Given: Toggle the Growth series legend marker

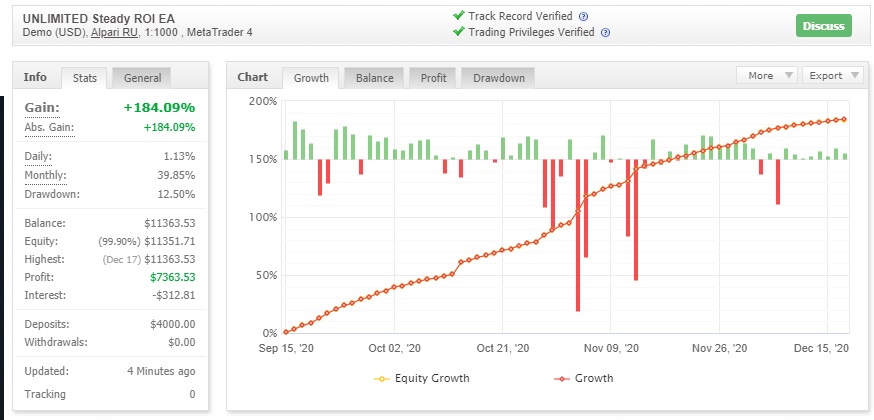Looking at the screenshot, I should click(562, 379).
